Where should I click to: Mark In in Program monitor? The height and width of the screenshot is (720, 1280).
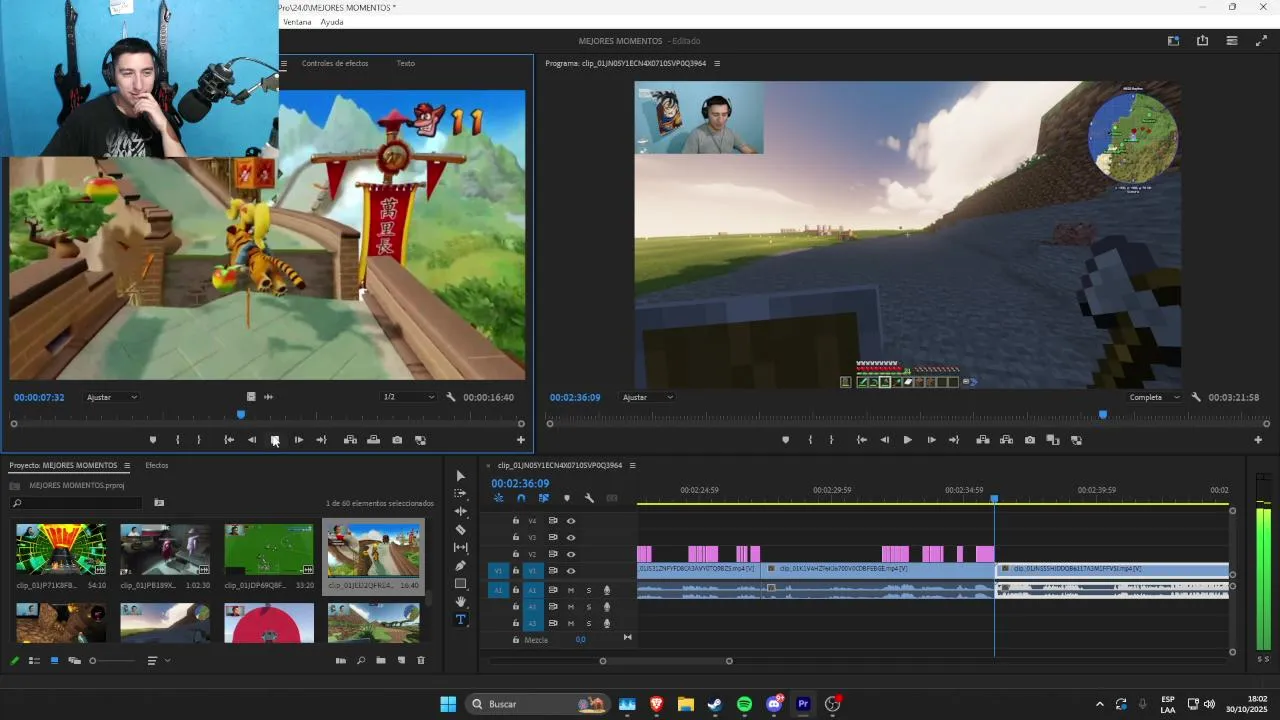point(810,440)
